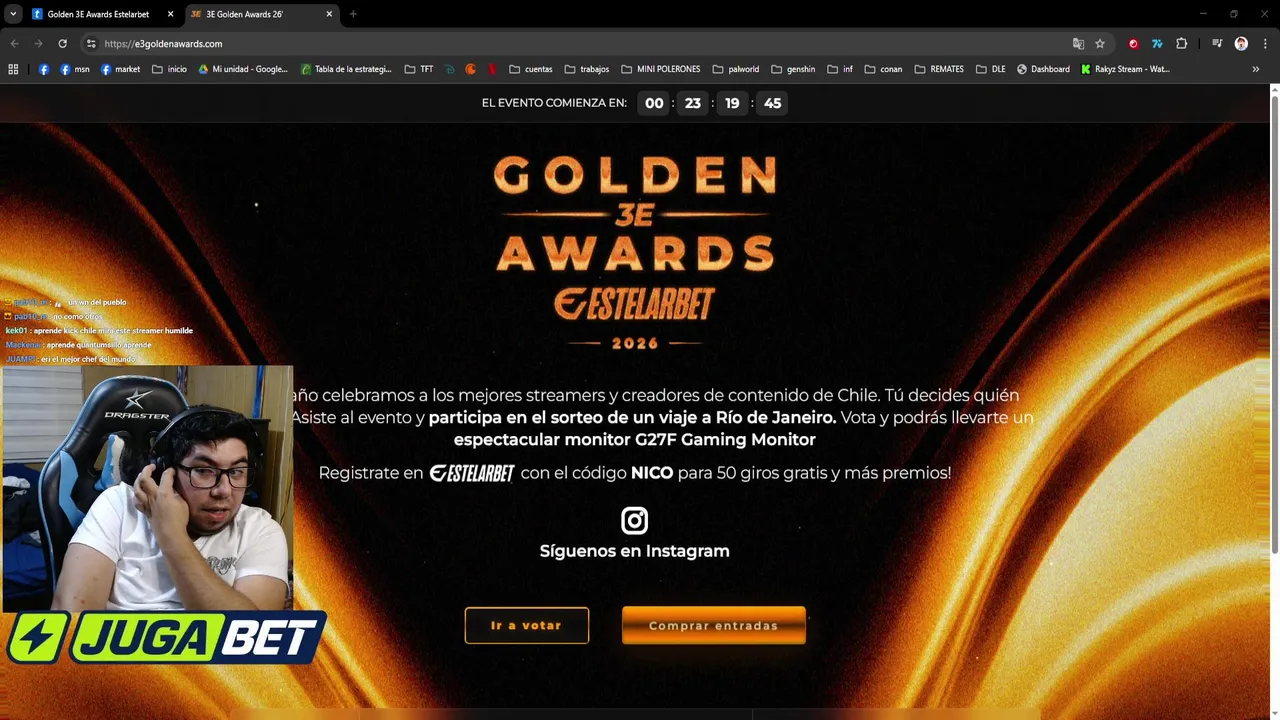
Task: Expand the inf bookmarks folder
Action: point(840,69)
